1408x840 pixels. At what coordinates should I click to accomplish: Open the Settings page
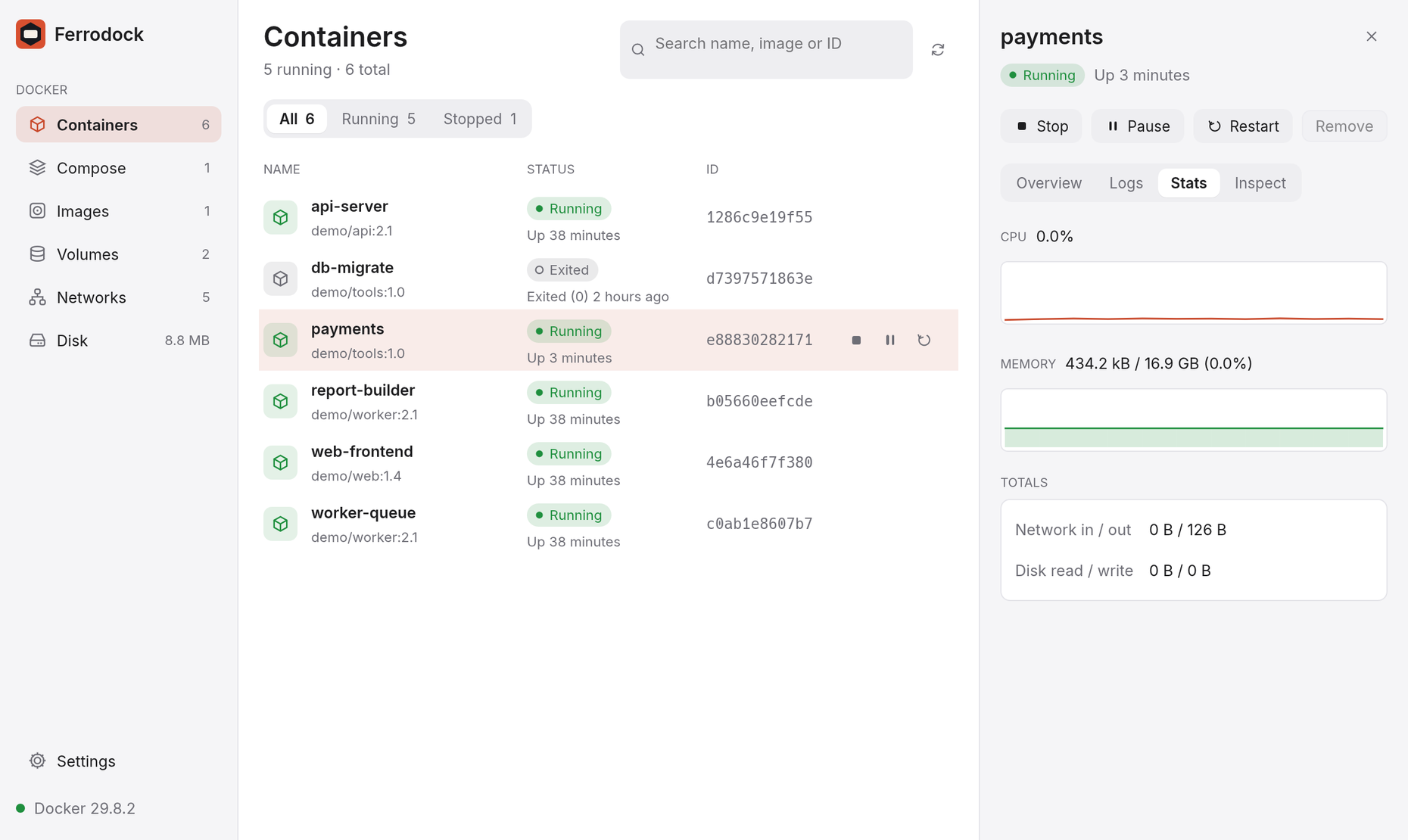[x=118, y=761]
